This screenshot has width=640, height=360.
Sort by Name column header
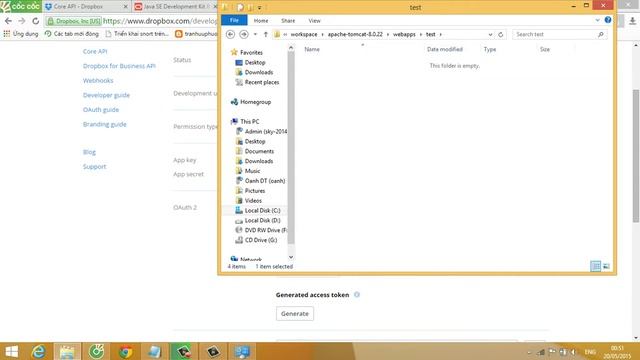(312, 49)
